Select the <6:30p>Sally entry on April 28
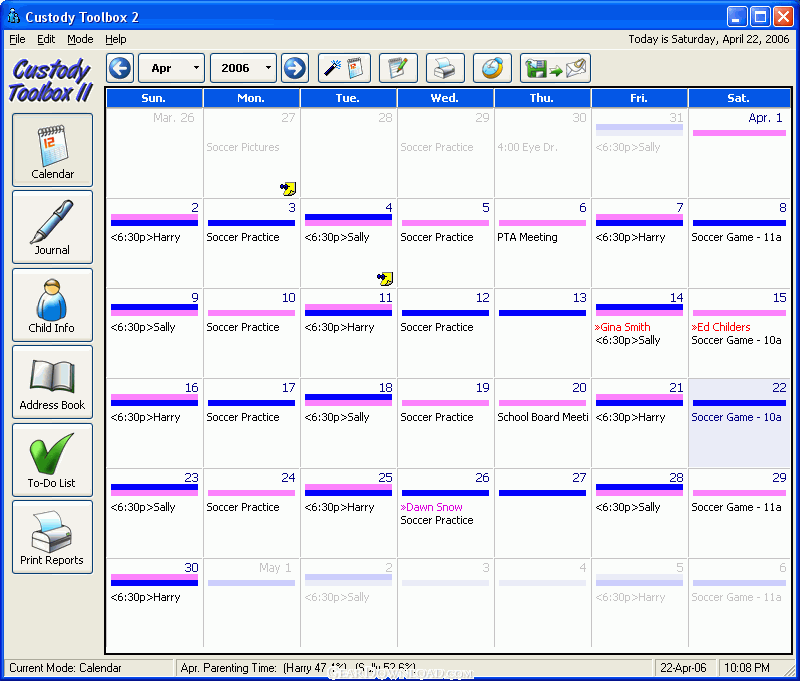800x681 pixels. 628,507
